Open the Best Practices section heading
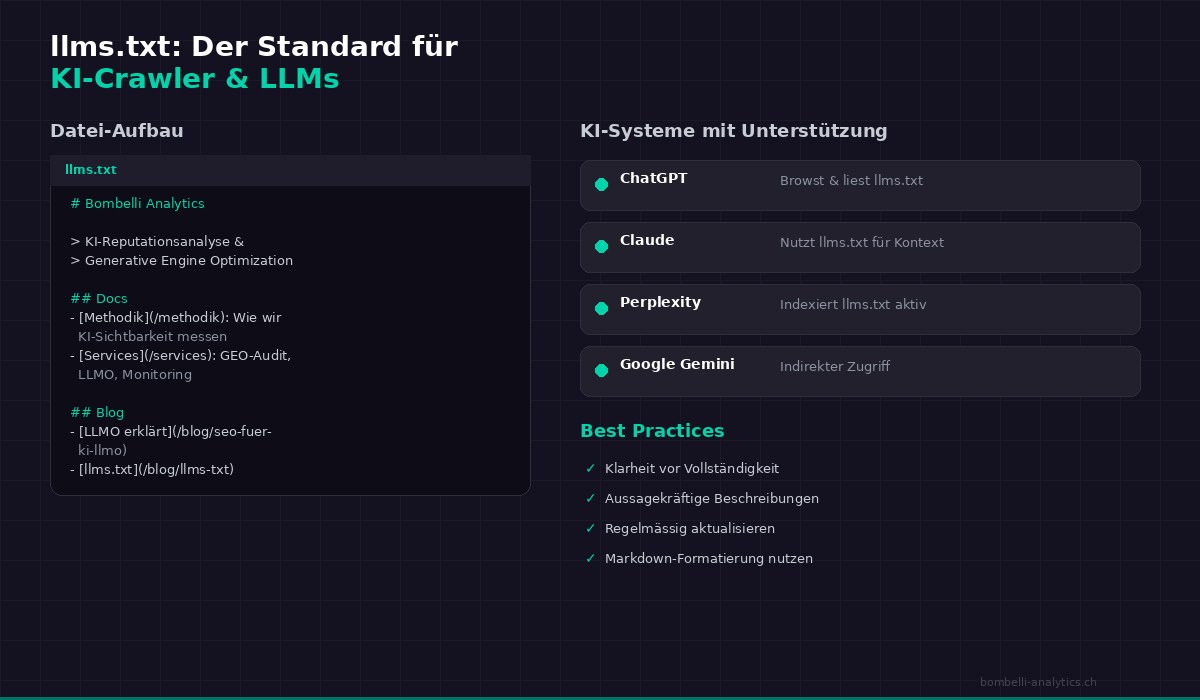The height and width of the screenshot is (700, 1200). pyautogui.click(x=652, y=431)
